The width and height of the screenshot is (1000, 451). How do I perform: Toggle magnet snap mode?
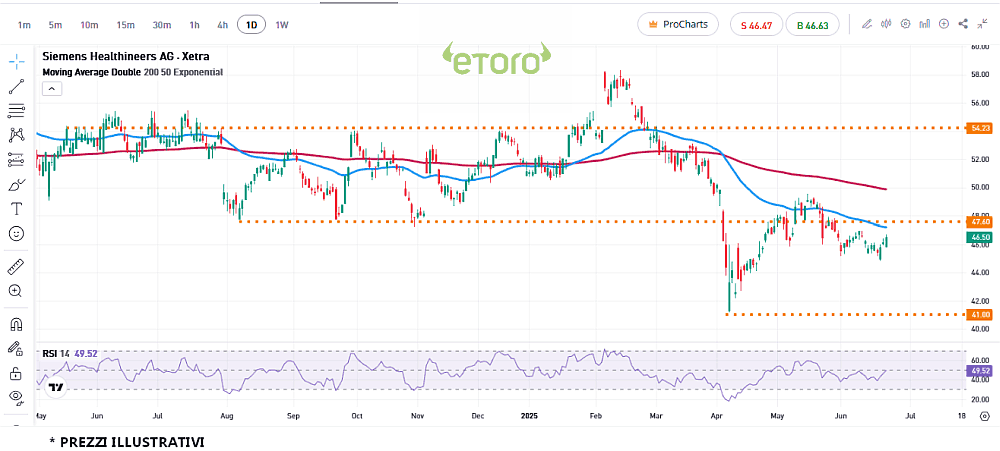click(x=16, y=325)
